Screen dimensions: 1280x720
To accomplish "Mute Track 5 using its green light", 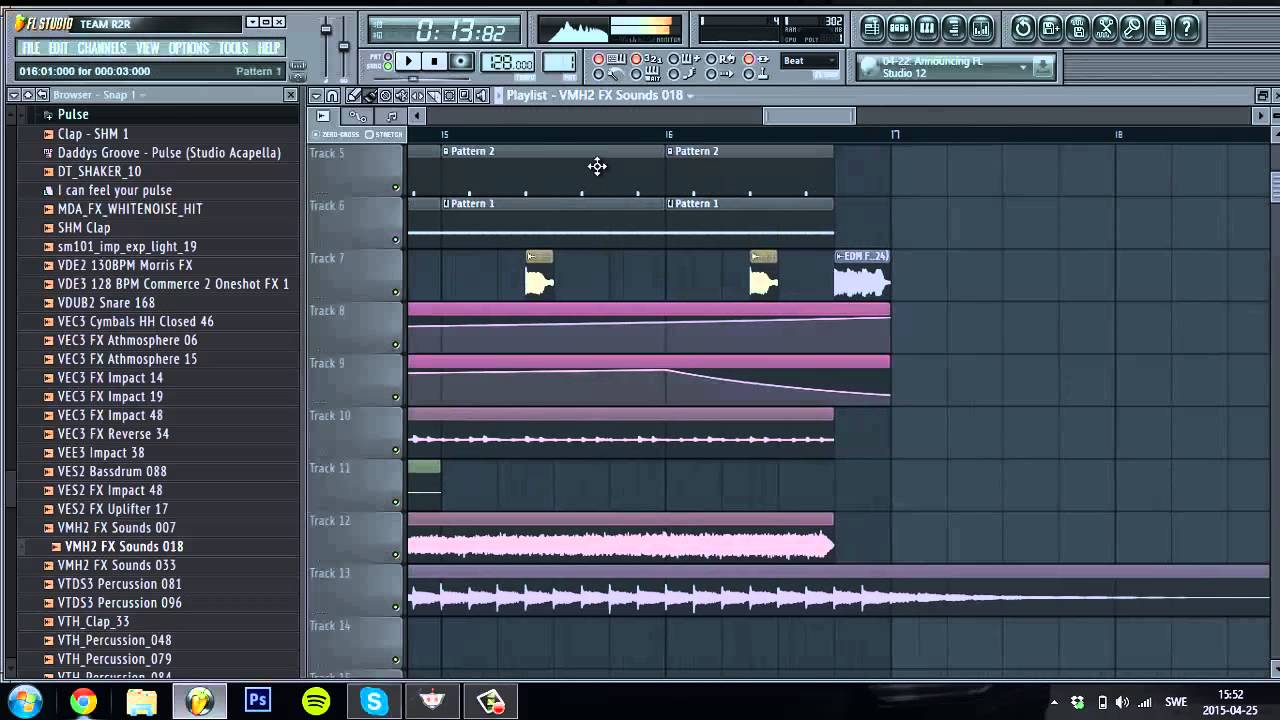I will 396,188.
